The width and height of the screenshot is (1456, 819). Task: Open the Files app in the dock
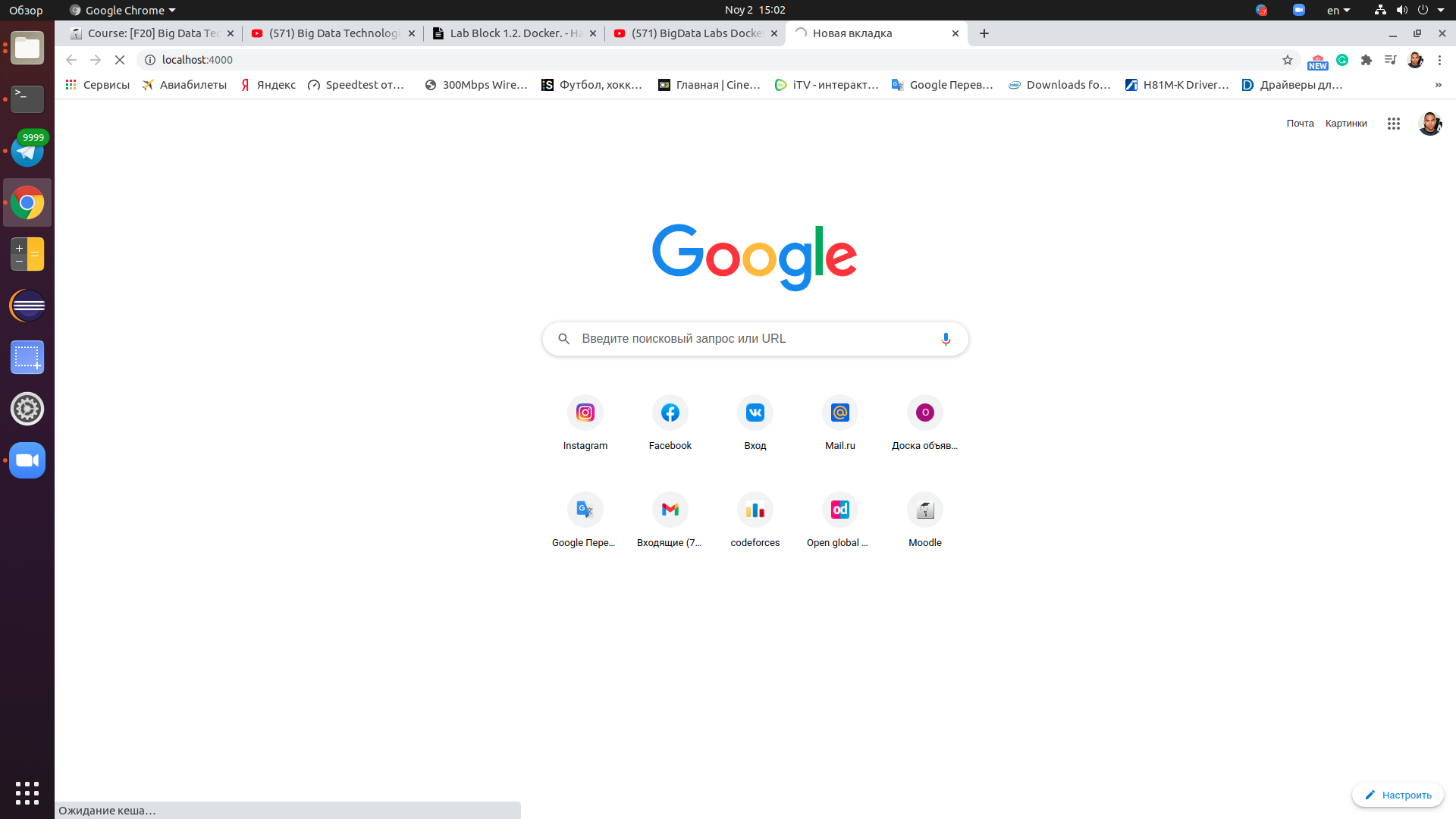point(27,48)
